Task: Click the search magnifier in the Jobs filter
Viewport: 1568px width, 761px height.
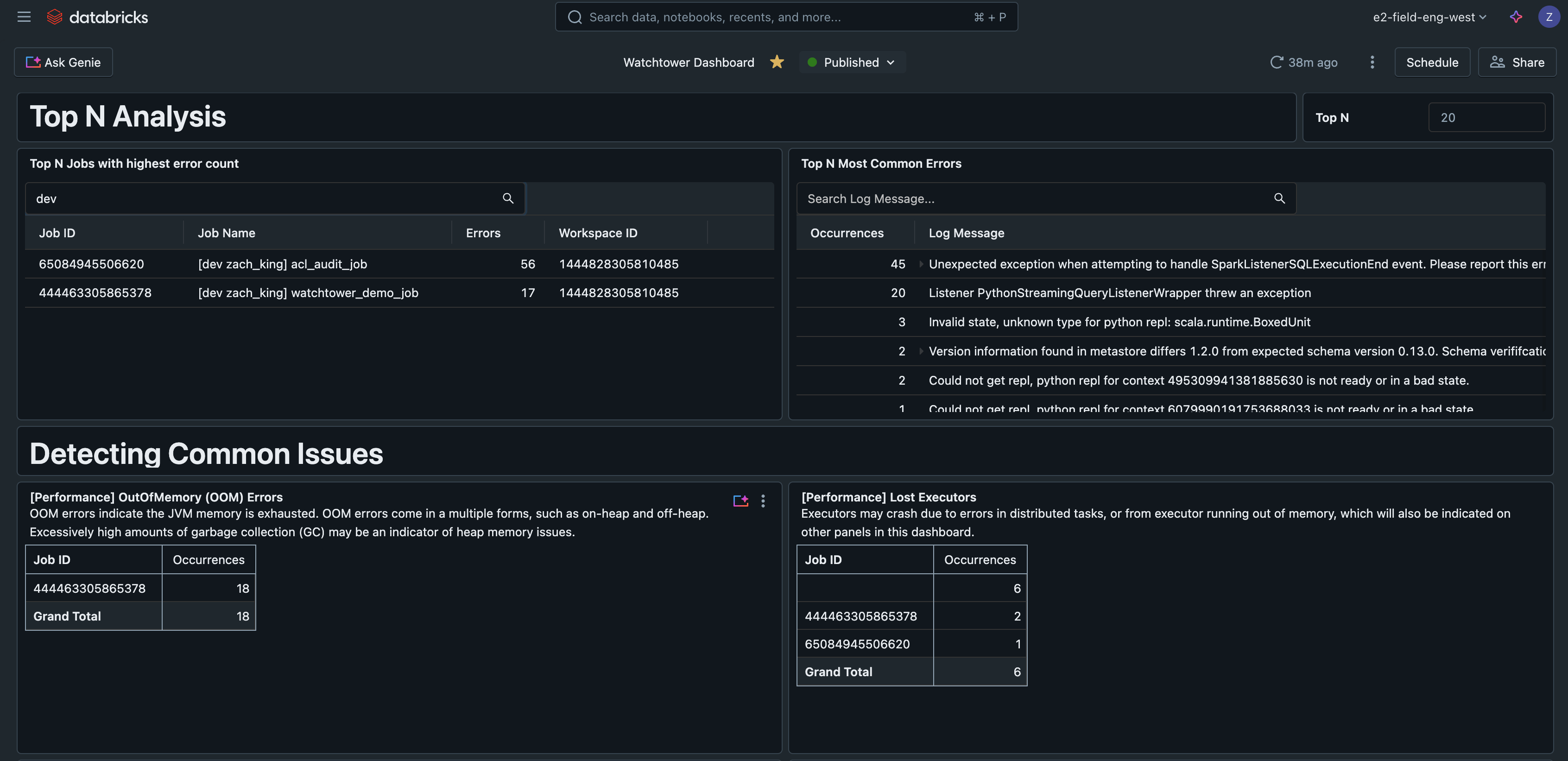Action: coord(508,198)
